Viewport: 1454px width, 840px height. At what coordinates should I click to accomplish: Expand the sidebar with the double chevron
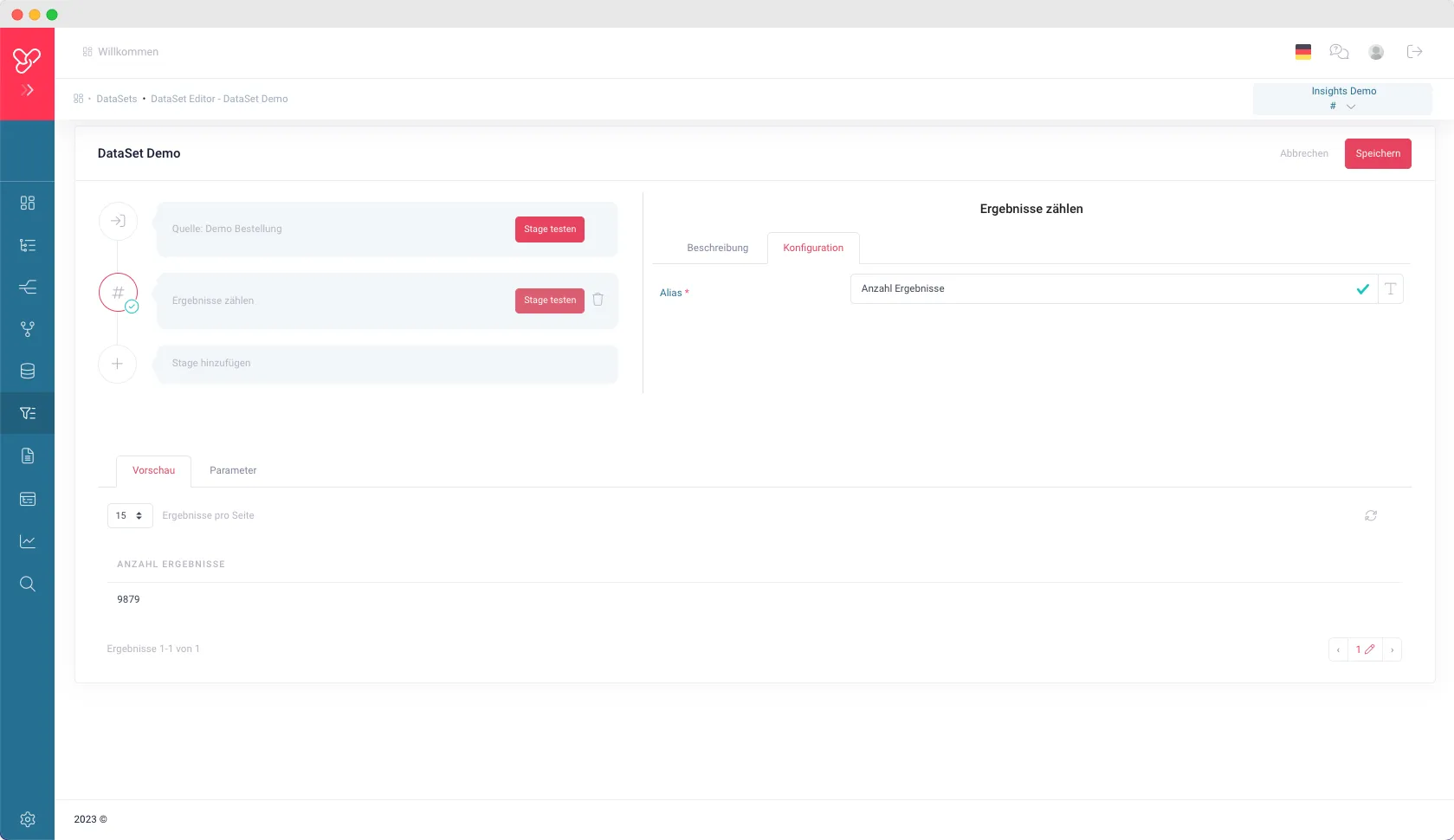point(28,90)
